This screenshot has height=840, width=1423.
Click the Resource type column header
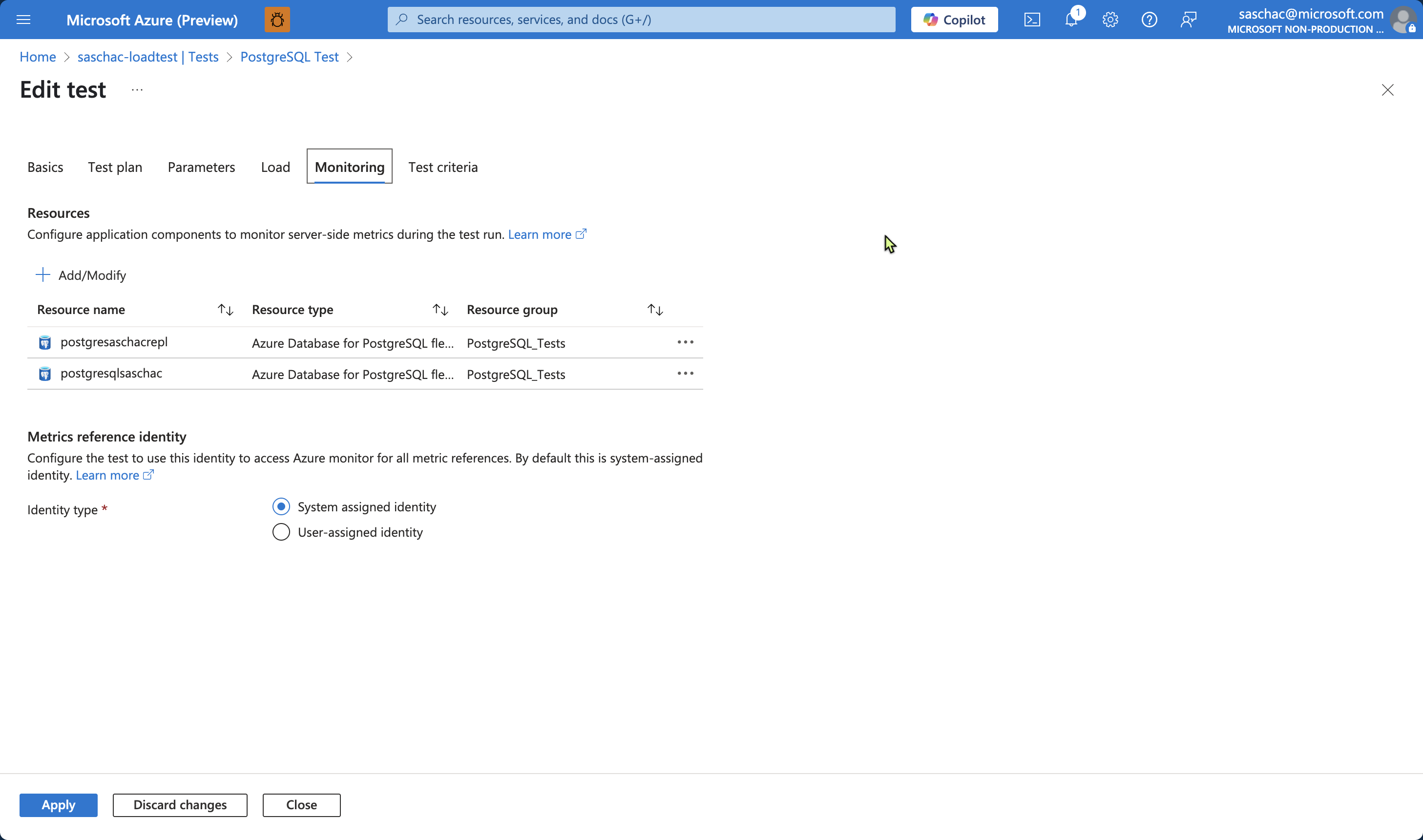[293, 310]
